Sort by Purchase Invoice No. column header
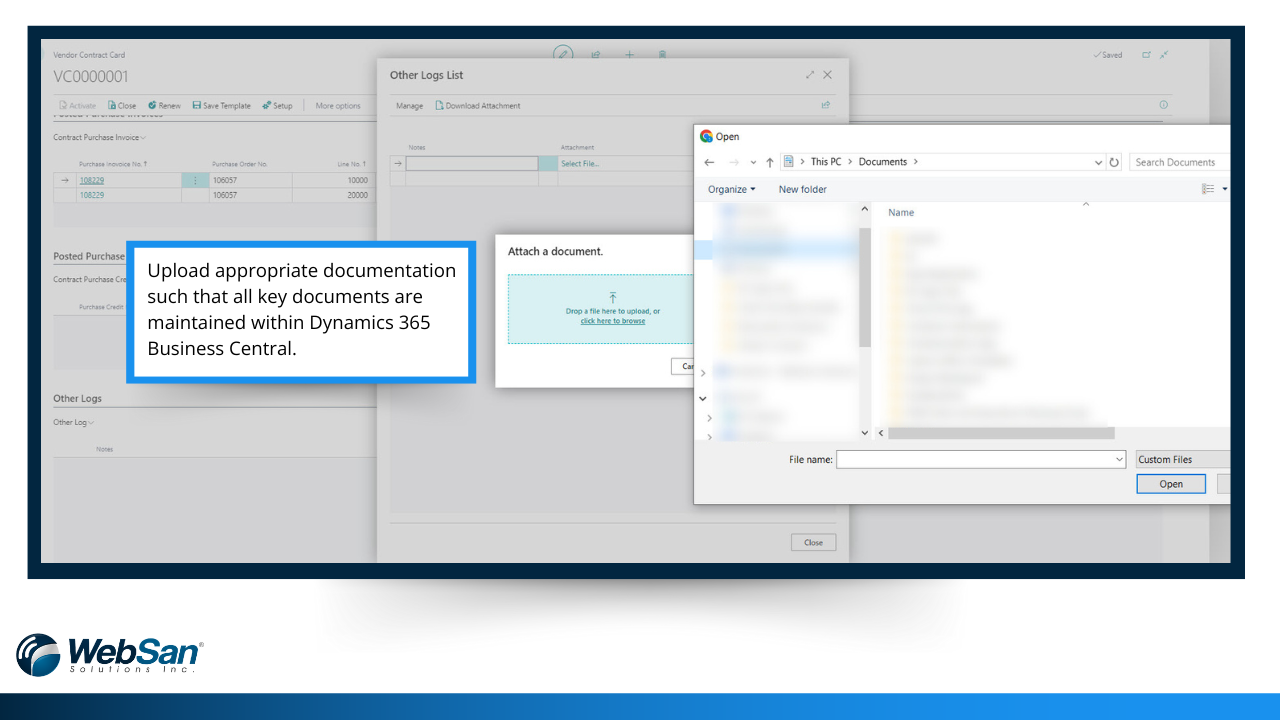 pyautogui.click(x=114, y=164)
